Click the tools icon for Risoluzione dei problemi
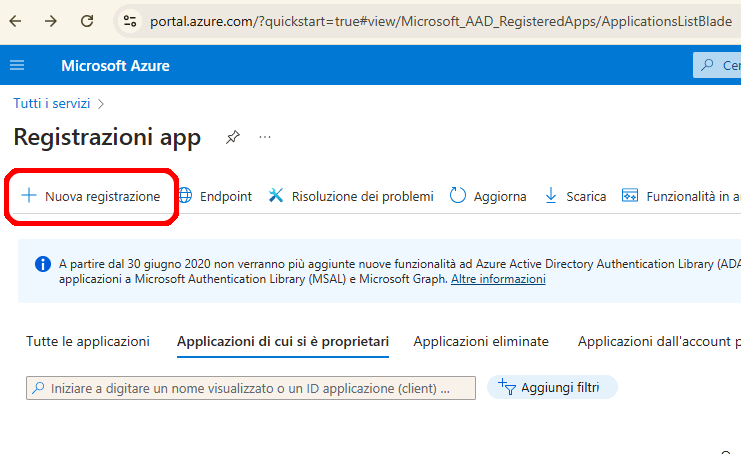741x454 pixels. (x=276, y=195)
